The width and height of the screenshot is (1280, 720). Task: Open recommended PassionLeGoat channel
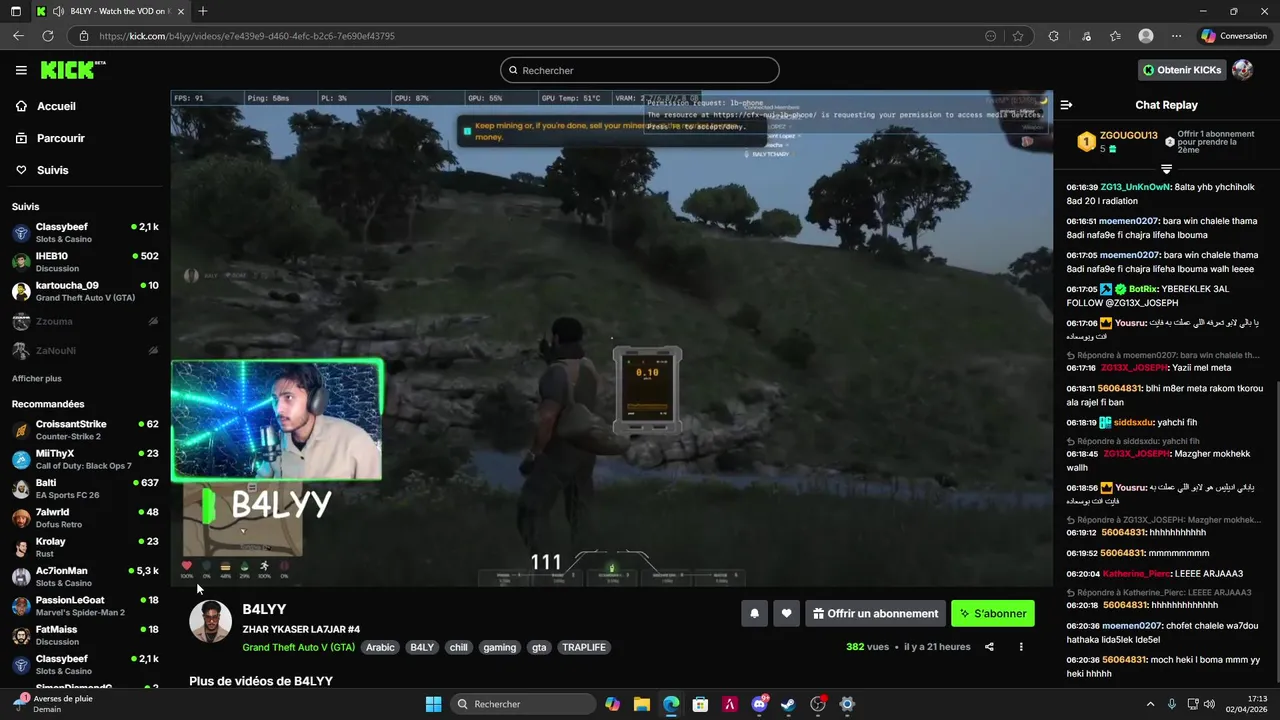[x=85, y=606]
